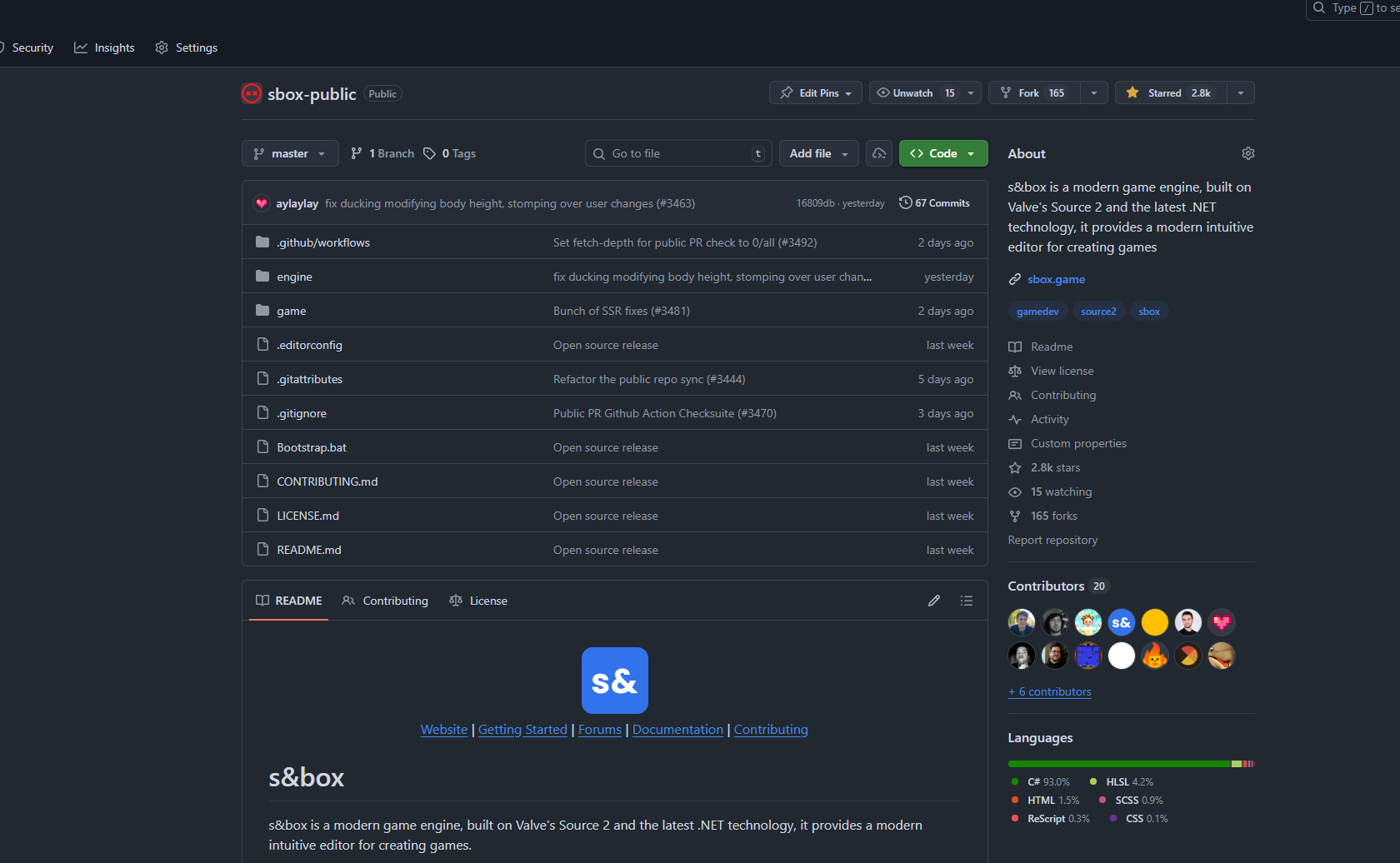This screenshot has height=863, width=1400.
Task: Open the Insights tab
Action: [105, 47]
